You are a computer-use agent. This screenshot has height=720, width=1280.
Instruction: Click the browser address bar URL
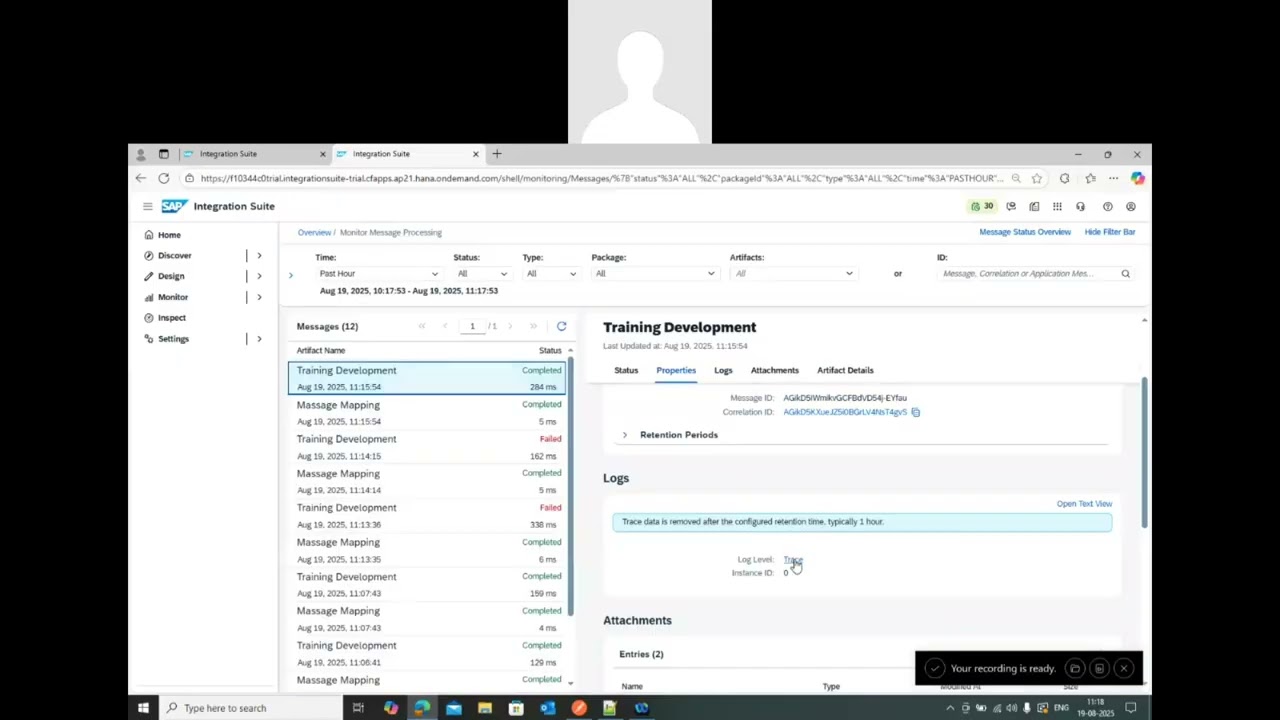(x=600, y=178)
